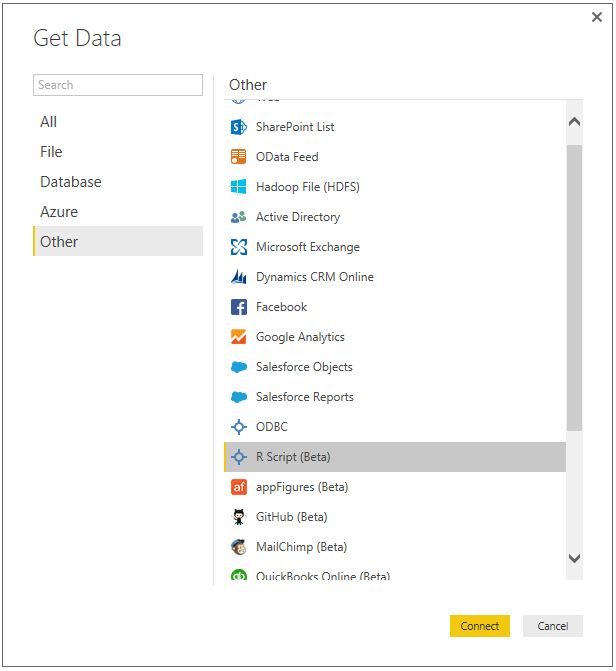Viewport: 616px width, 671px height.
Task: Select the File category
Action: tap(118, 152)
